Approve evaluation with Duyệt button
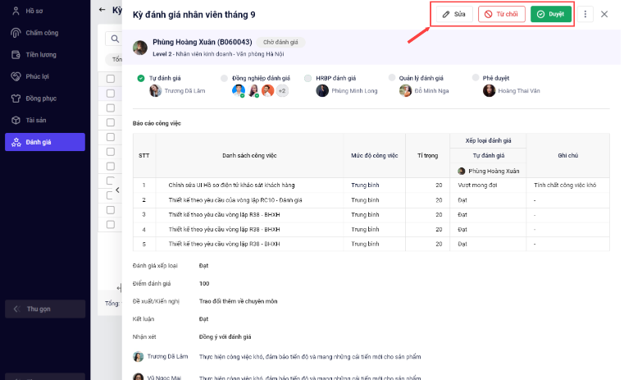The image size is (624, 380). [x=551, y=14]
